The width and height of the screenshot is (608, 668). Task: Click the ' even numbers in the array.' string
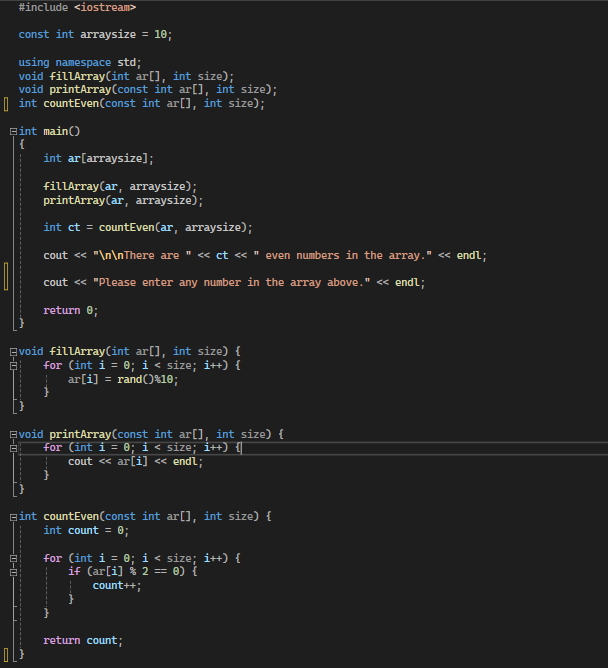click(343, 255)
